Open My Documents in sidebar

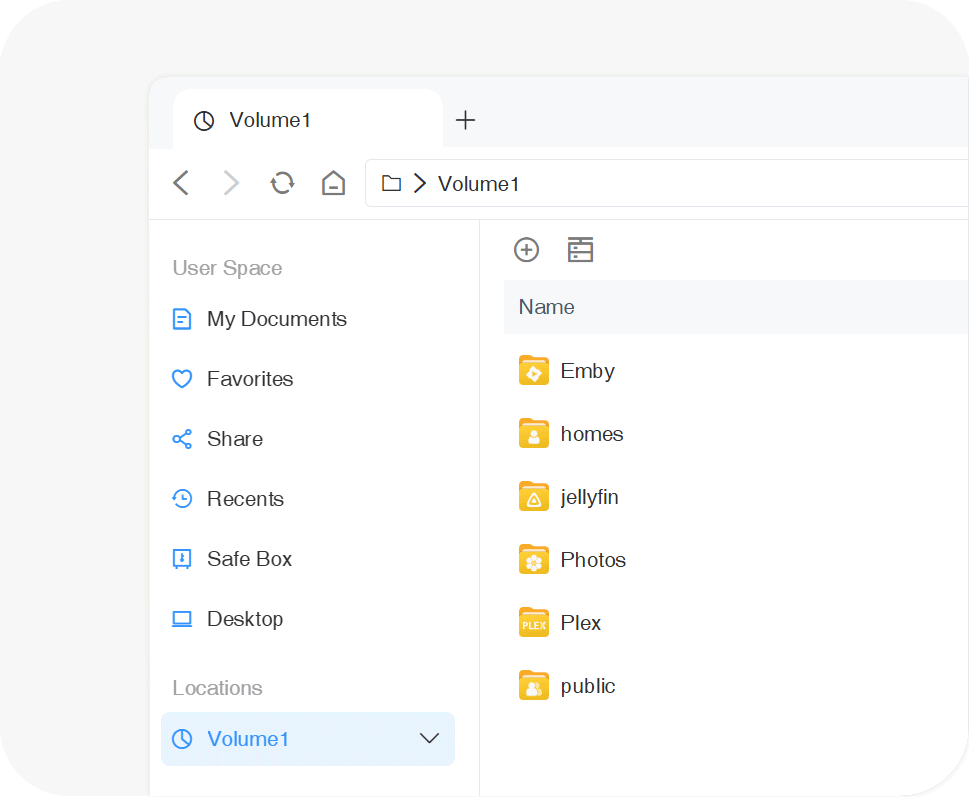pos(308,319)
